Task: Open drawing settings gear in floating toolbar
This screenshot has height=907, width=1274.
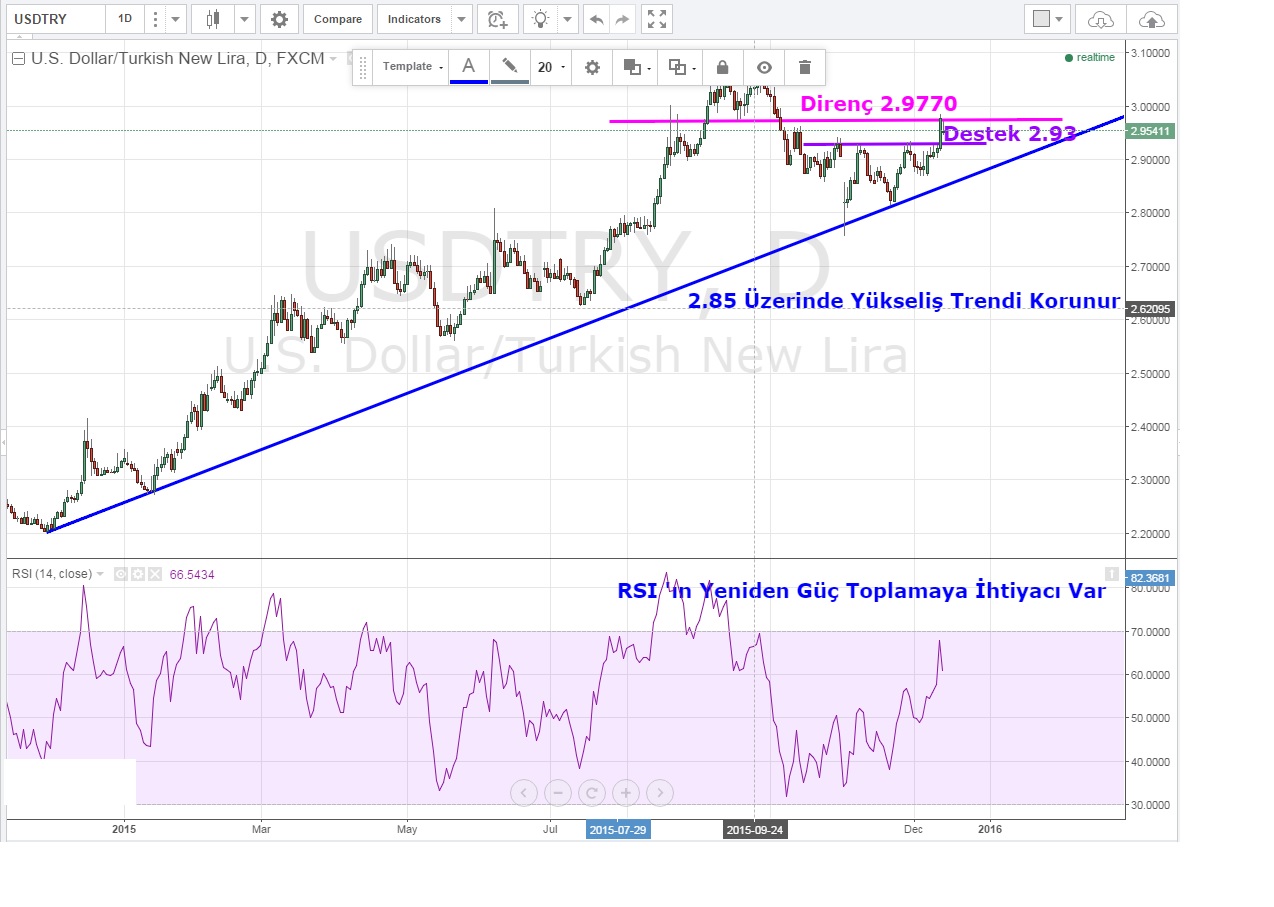Action: (592, 67)
